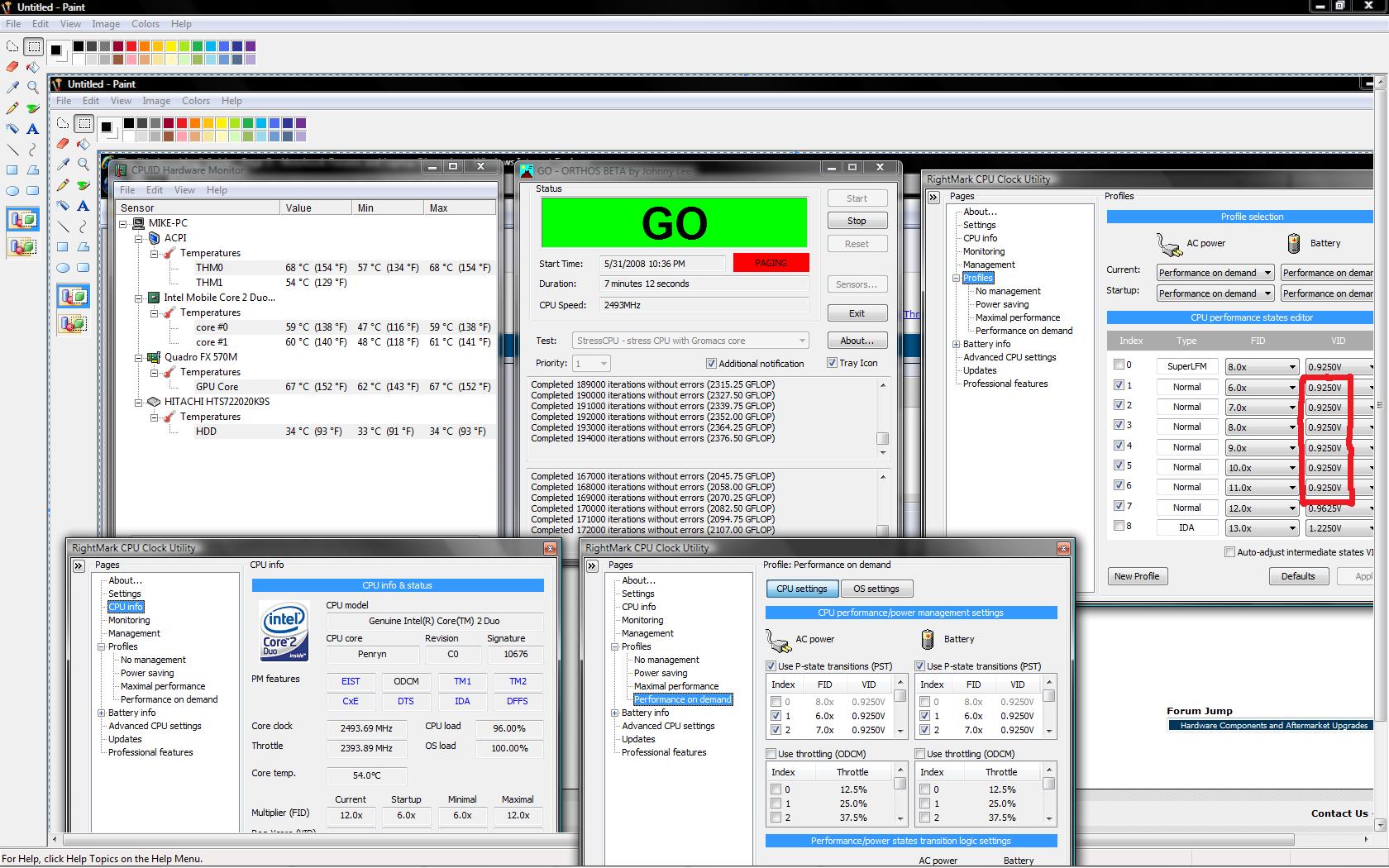Choose the Line tool in outer Paint toolbox
Viewport: 1389px width, 868px height.
[12, 149]
